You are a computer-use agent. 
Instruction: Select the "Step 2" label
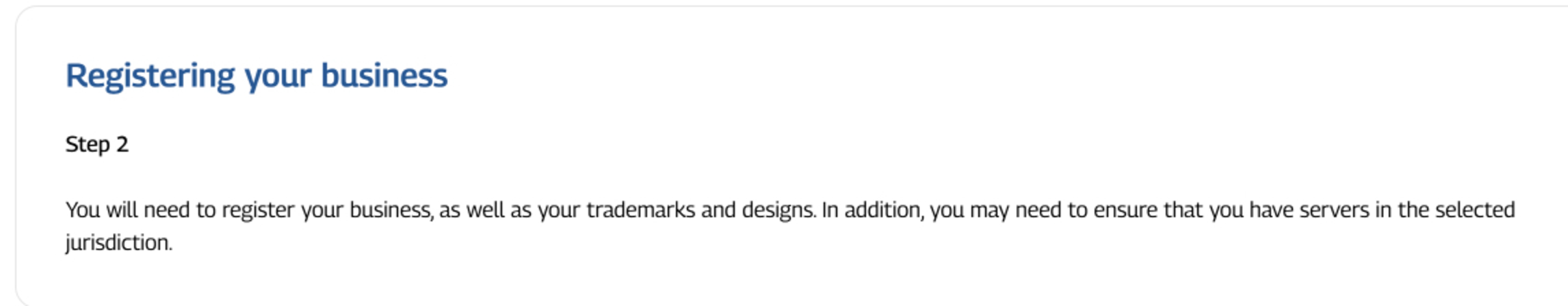pos(97,145)
